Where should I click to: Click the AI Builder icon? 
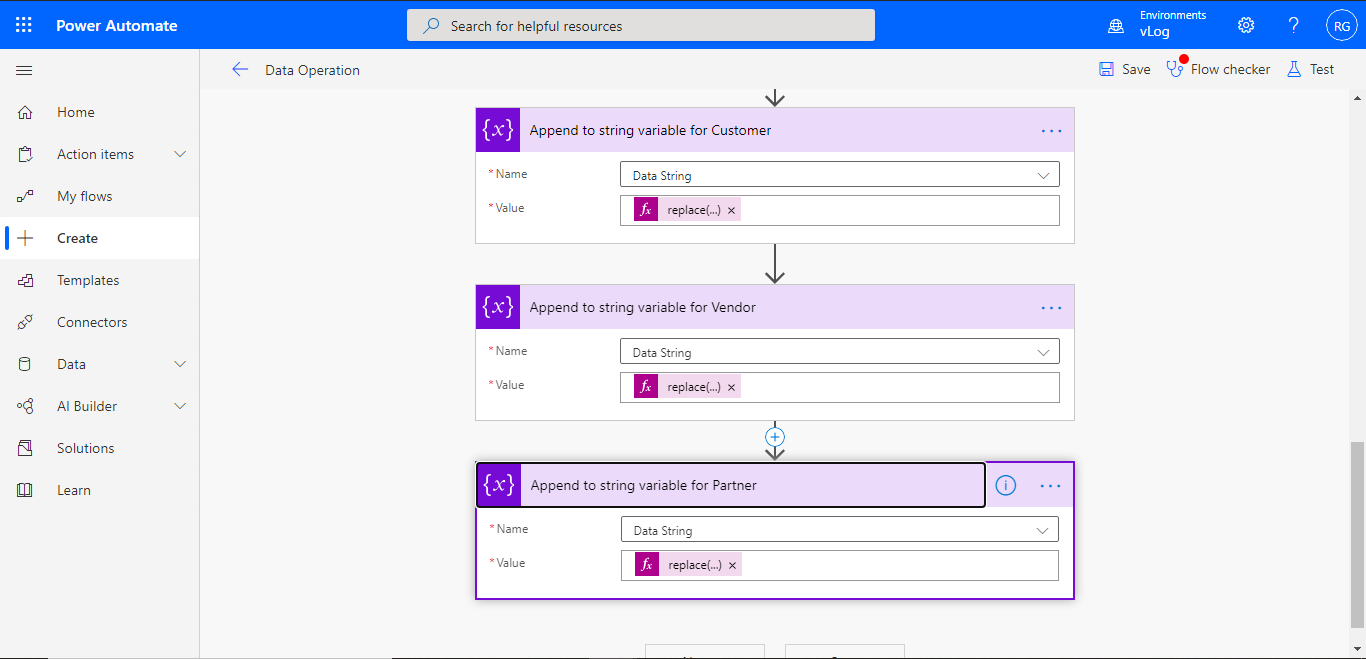[25, 406]
